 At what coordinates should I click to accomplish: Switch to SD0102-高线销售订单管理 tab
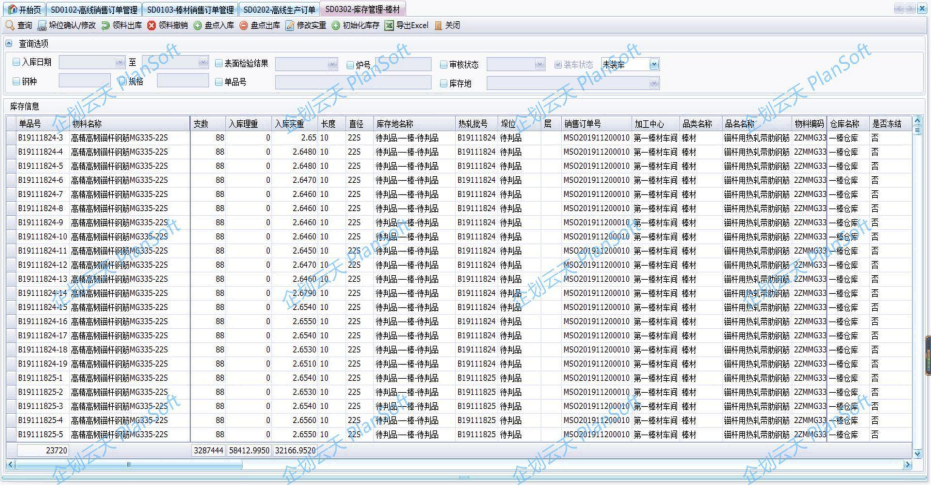93,9
